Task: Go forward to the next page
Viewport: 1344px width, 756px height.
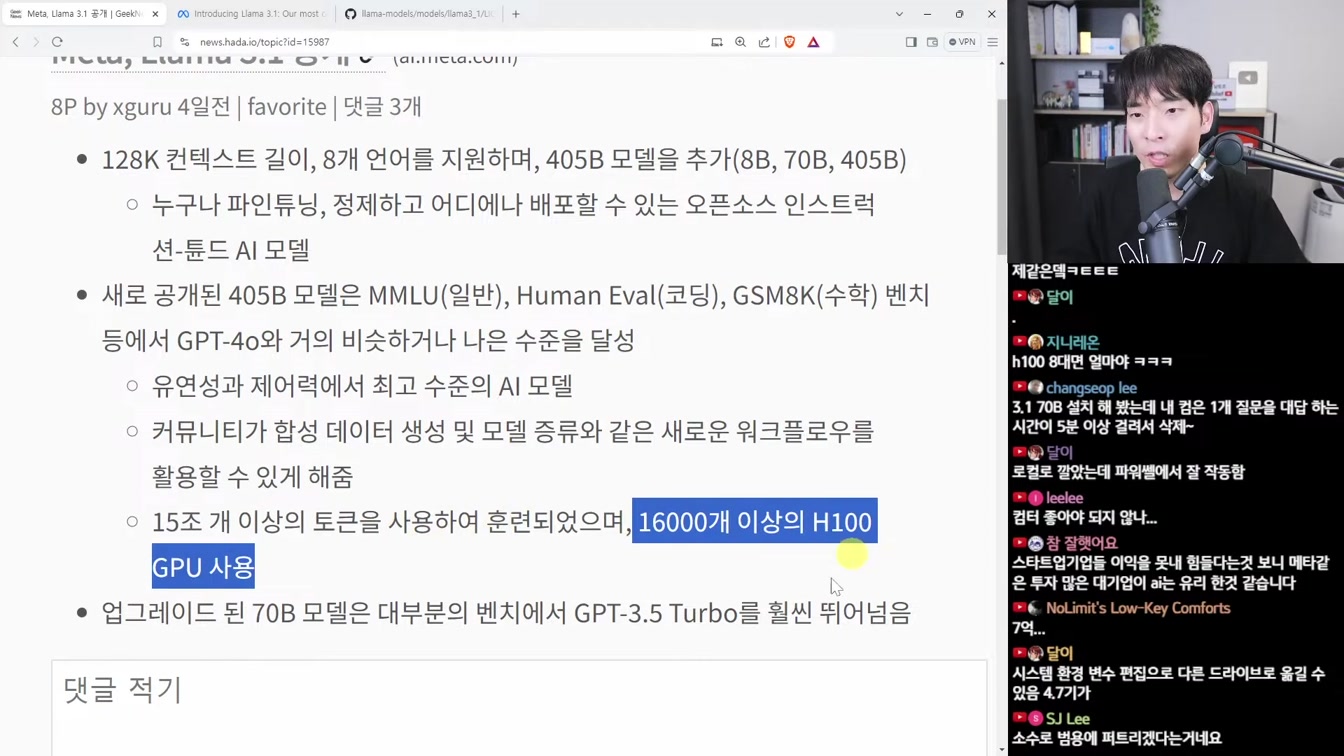Action: point(36,42)
